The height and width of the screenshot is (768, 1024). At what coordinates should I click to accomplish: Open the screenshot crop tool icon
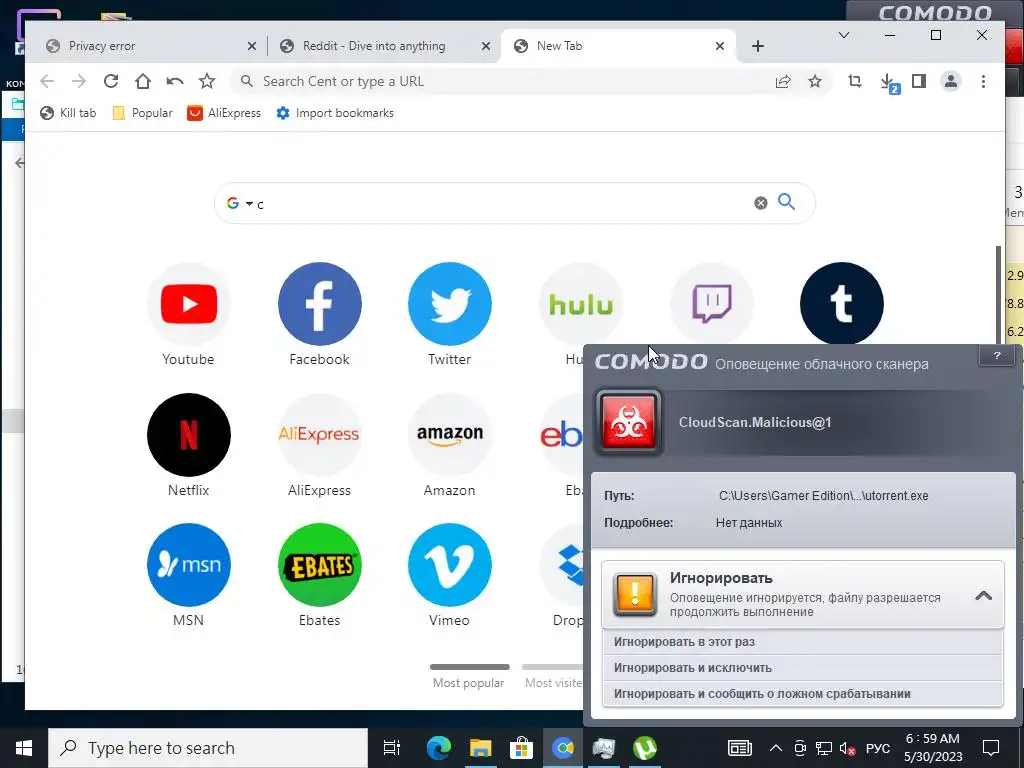[x=855, y=81]
